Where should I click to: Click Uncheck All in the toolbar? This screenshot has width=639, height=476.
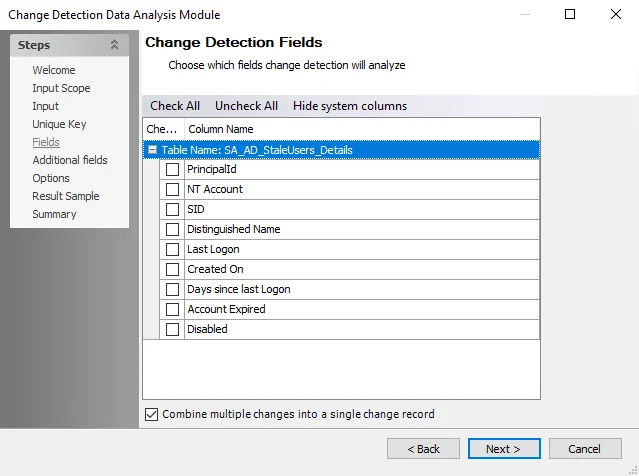pyautogui.click(x=246, y=106)
